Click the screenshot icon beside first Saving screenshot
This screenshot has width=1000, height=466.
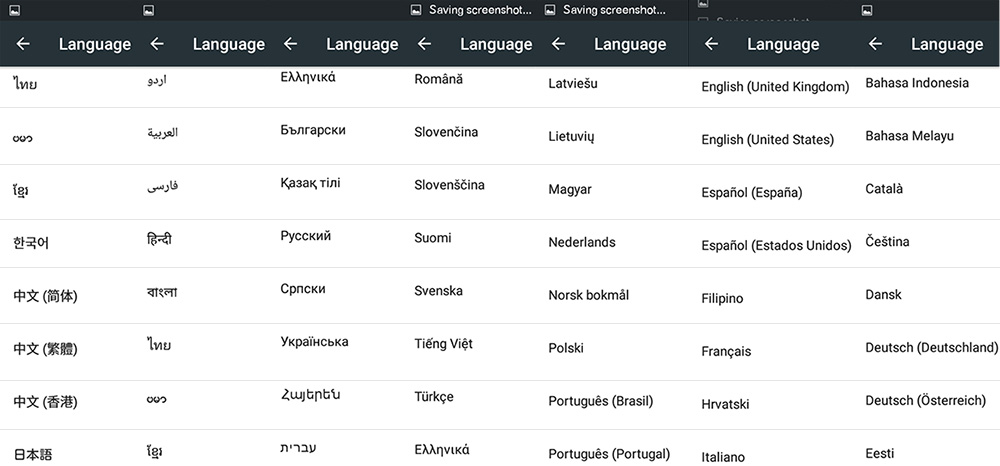pyautogui.click(x=416, y=10)
